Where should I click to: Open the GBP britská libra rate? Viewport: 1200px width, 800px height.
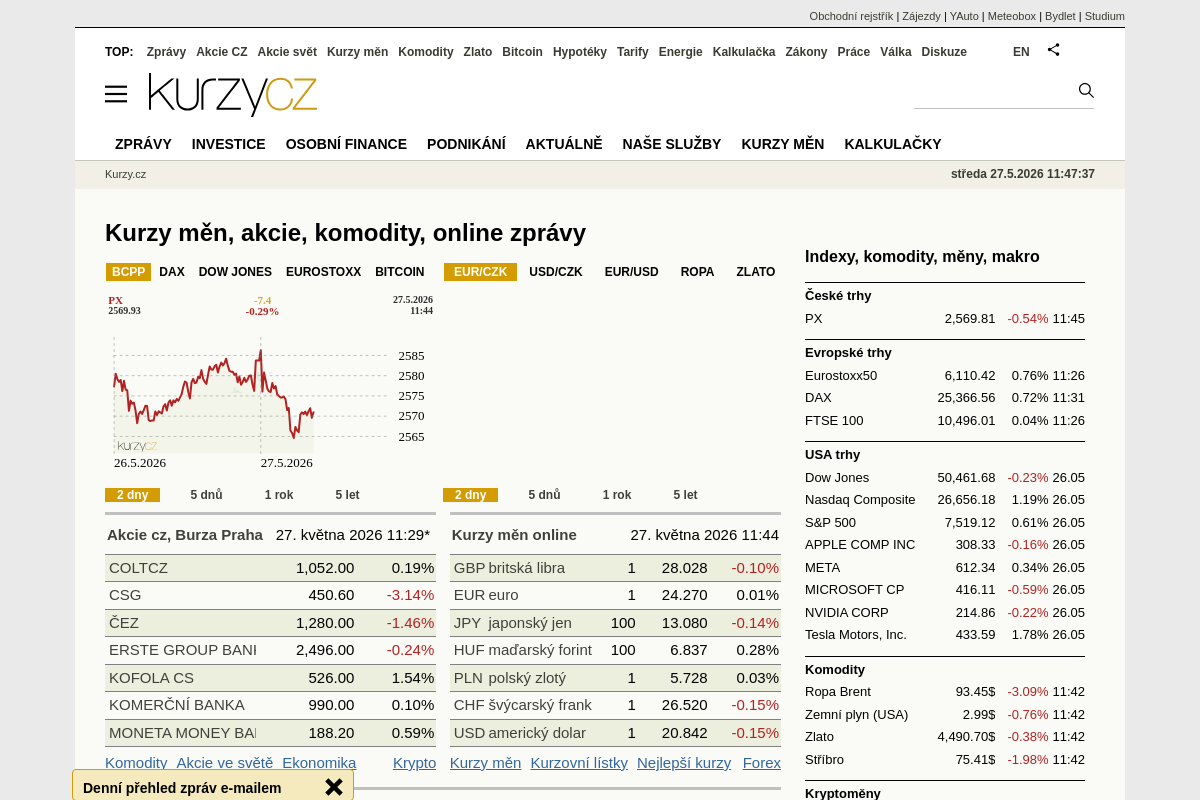[615, 568]
